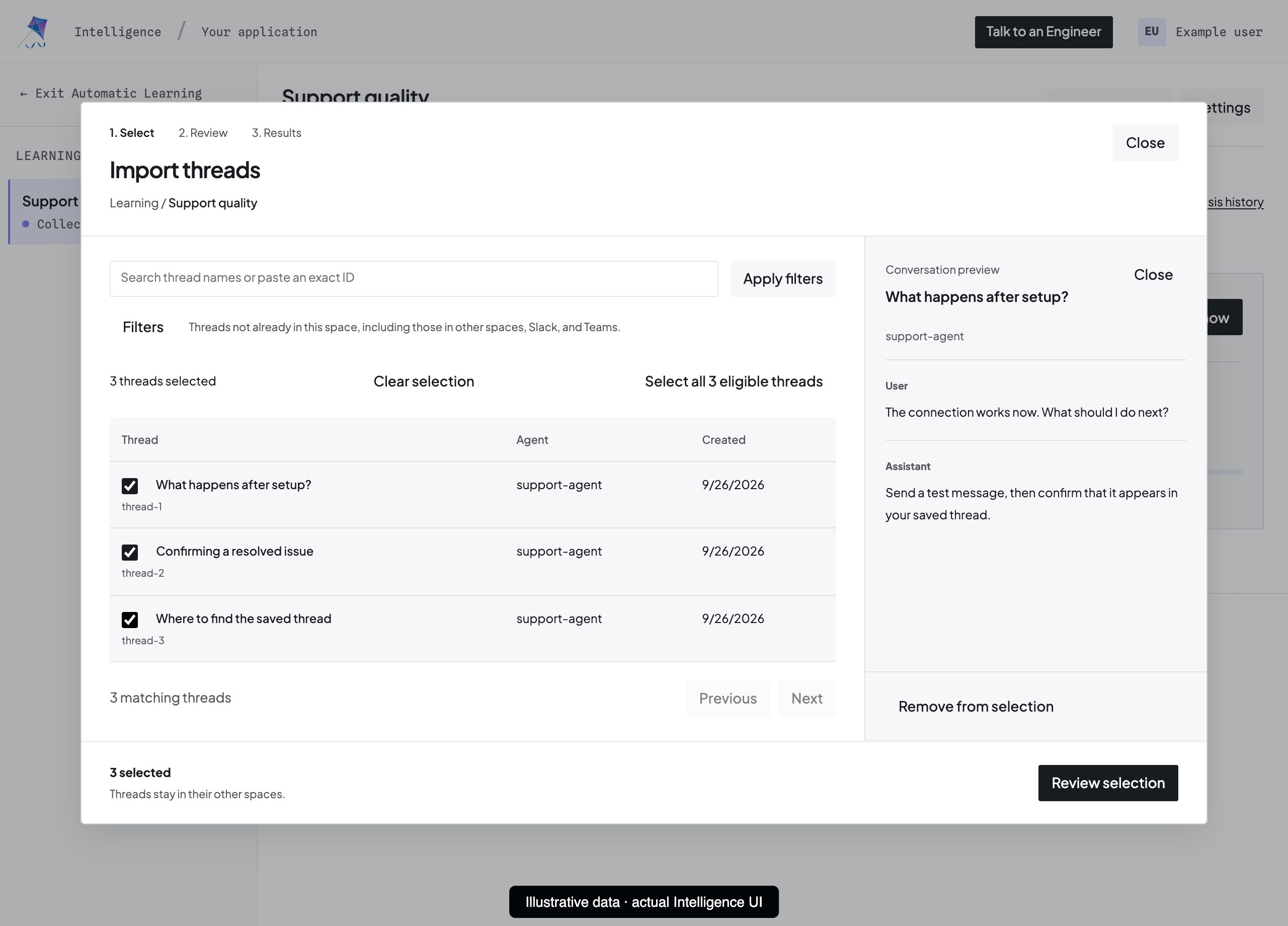The width and height of the screenshot is (1288, 926).
Task: Click the kite logo icon
Action: tap(33, 32)
